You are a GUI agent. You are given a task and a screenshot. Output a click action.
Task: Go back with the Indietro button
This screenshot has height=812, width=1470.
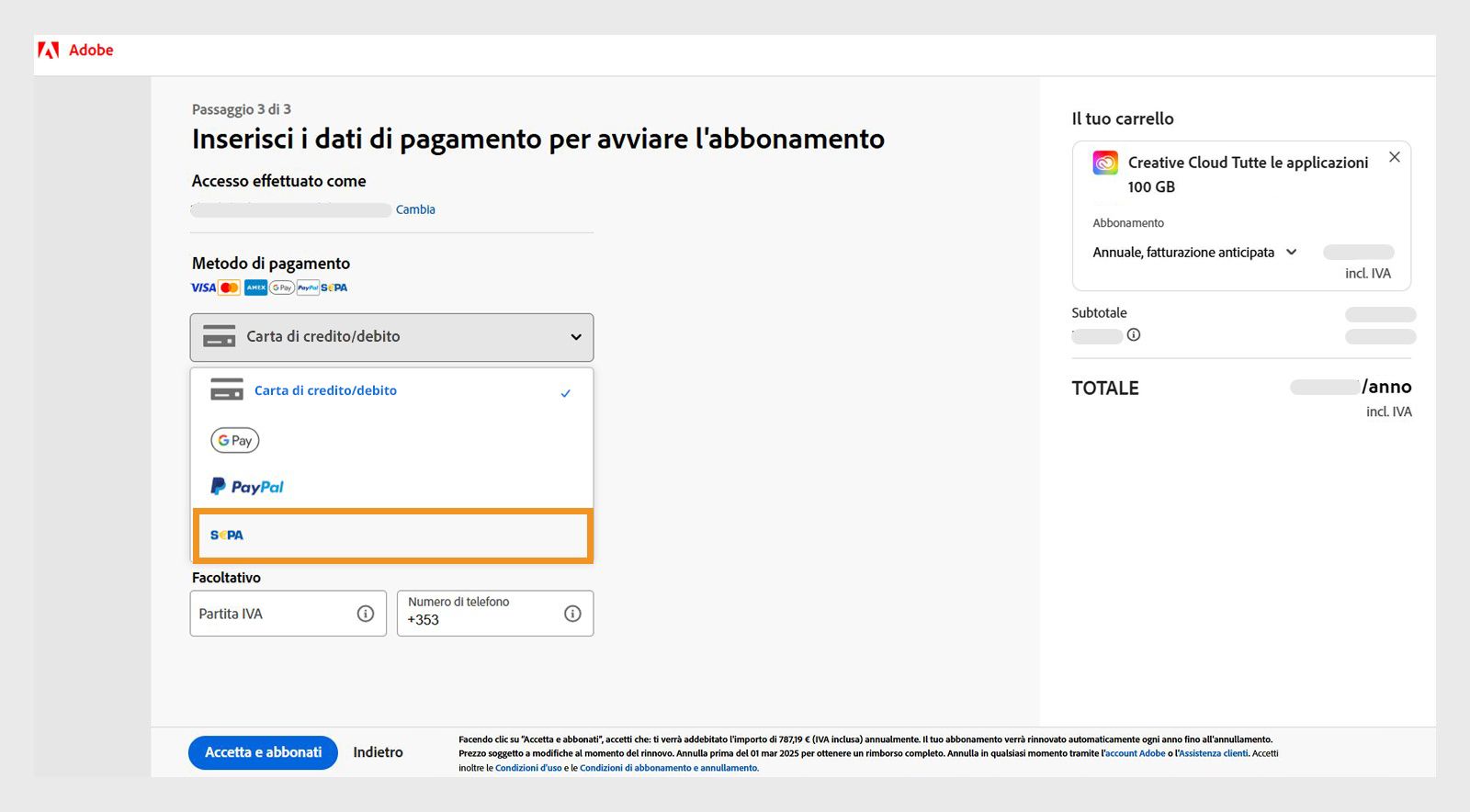click(378, 752)
